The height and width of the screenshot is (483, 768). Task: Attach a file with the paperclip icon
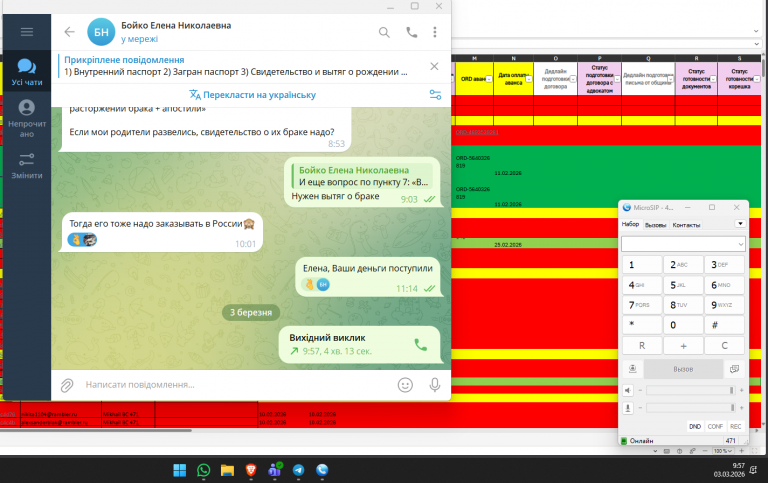(x=67, y=385)
